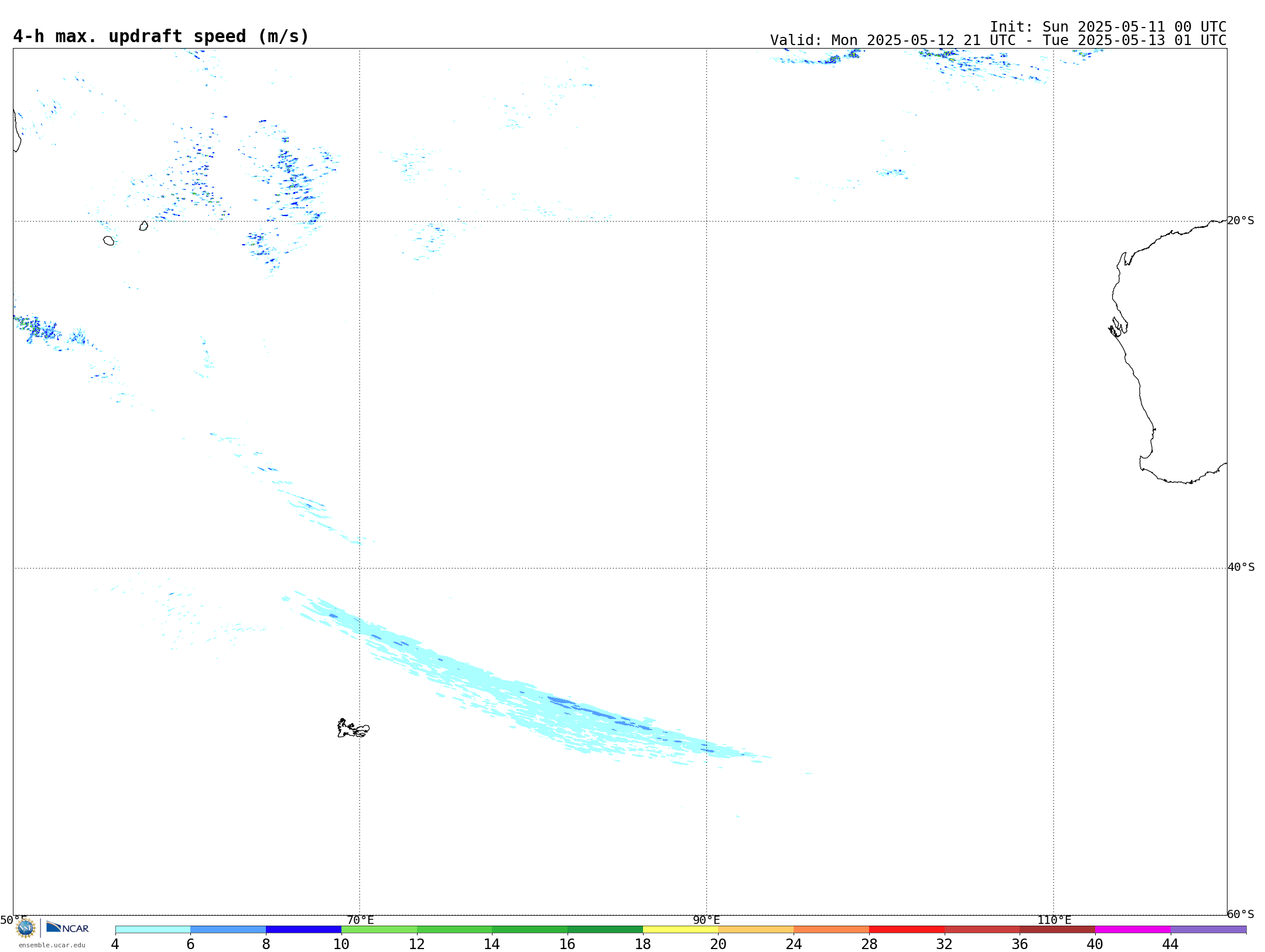Click the colorbar tick label '20'
The image size is (1265, 952).
719,944
